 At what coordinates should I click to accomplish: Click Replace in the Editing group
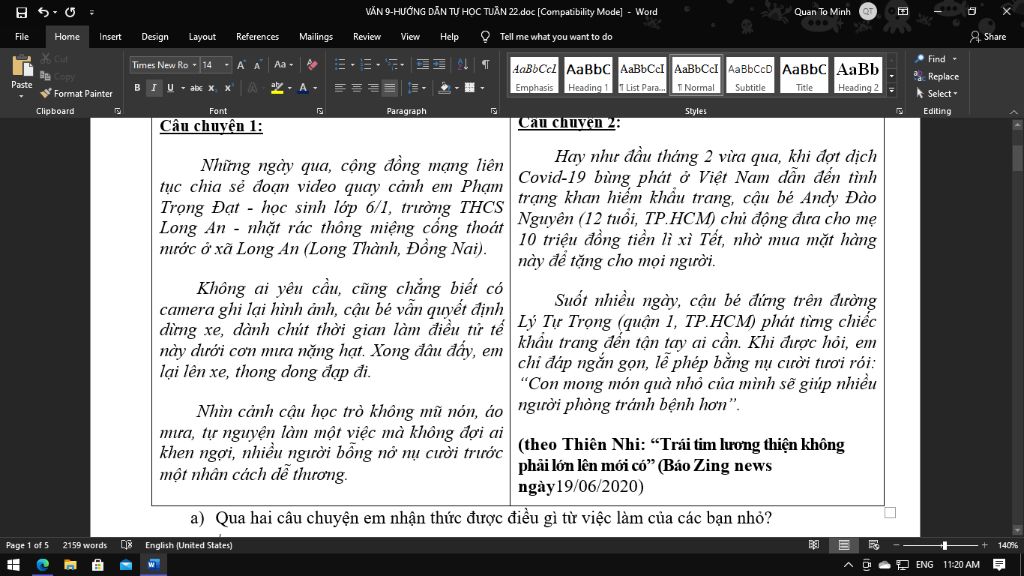pyautogui.click(x=936, y=76)
